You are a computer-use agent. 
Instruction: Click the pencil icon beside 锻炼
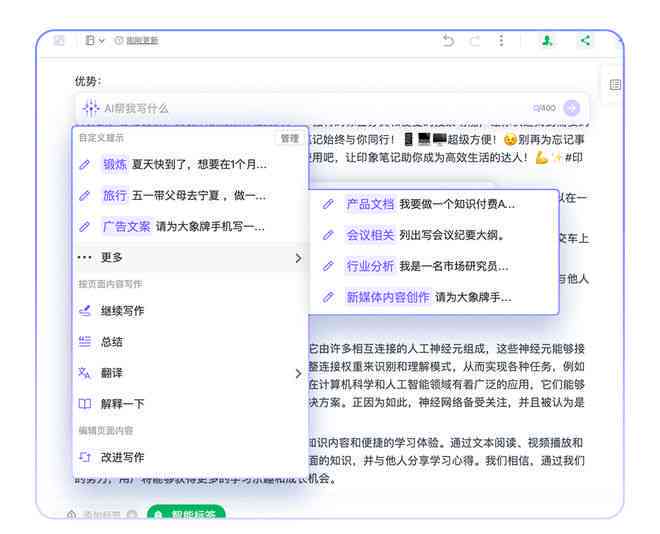85,165
